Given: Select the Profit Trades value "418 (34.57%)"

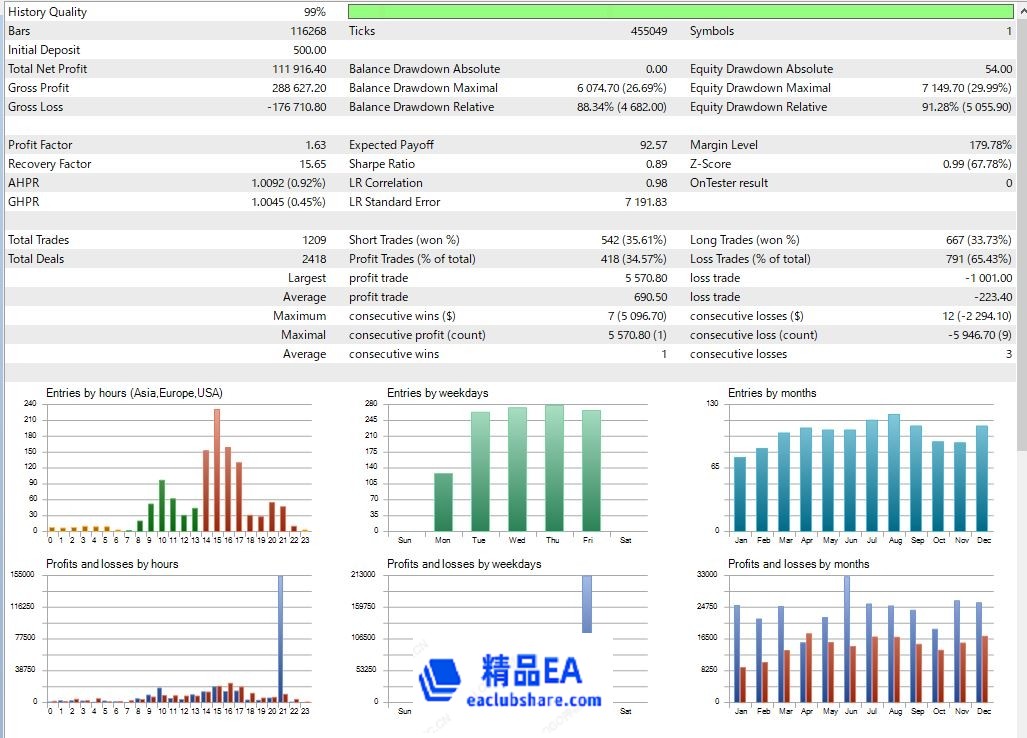Looking at the screenshot, I should tap(634, 259).
